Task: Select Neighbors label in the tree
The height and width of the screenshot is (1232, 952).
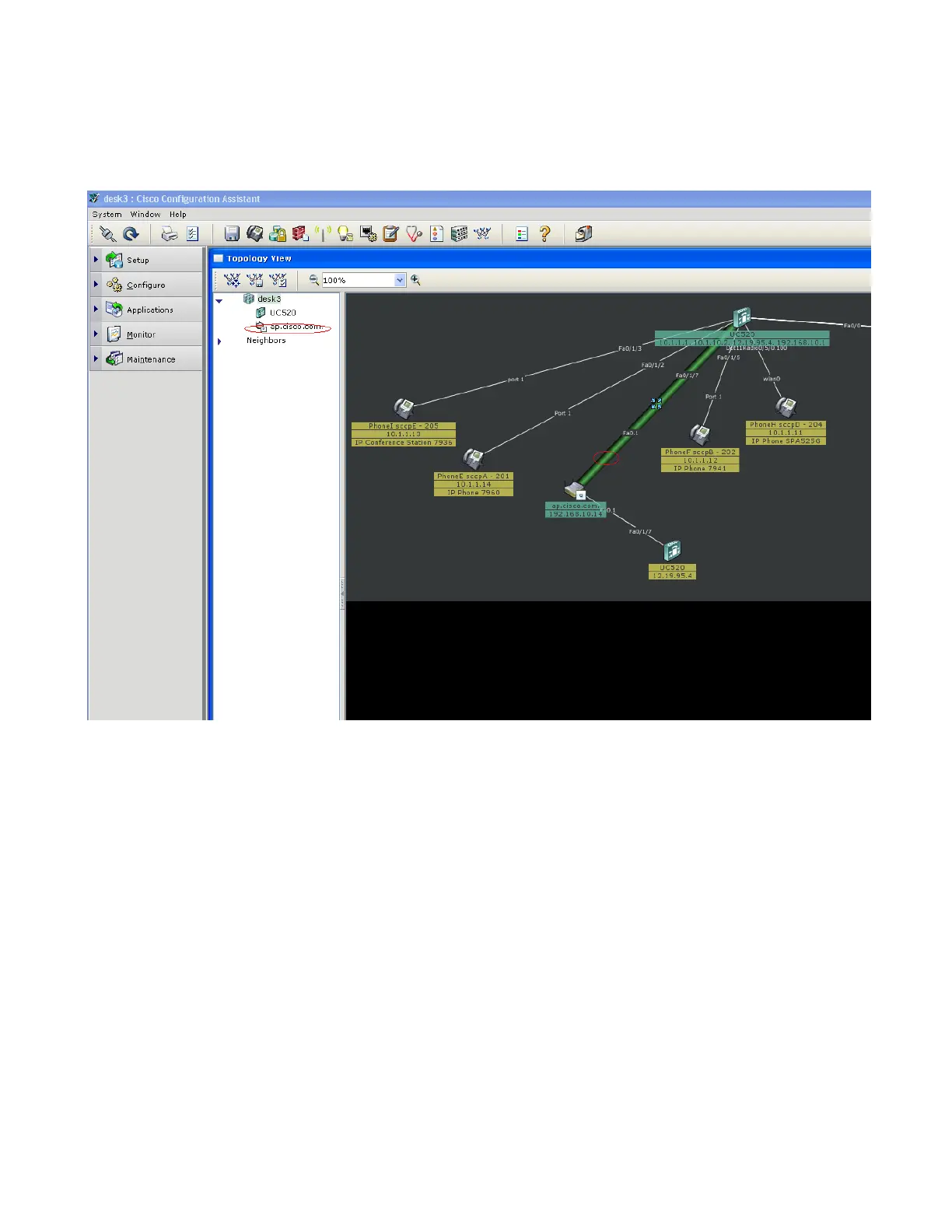Action: click(266, 340)
